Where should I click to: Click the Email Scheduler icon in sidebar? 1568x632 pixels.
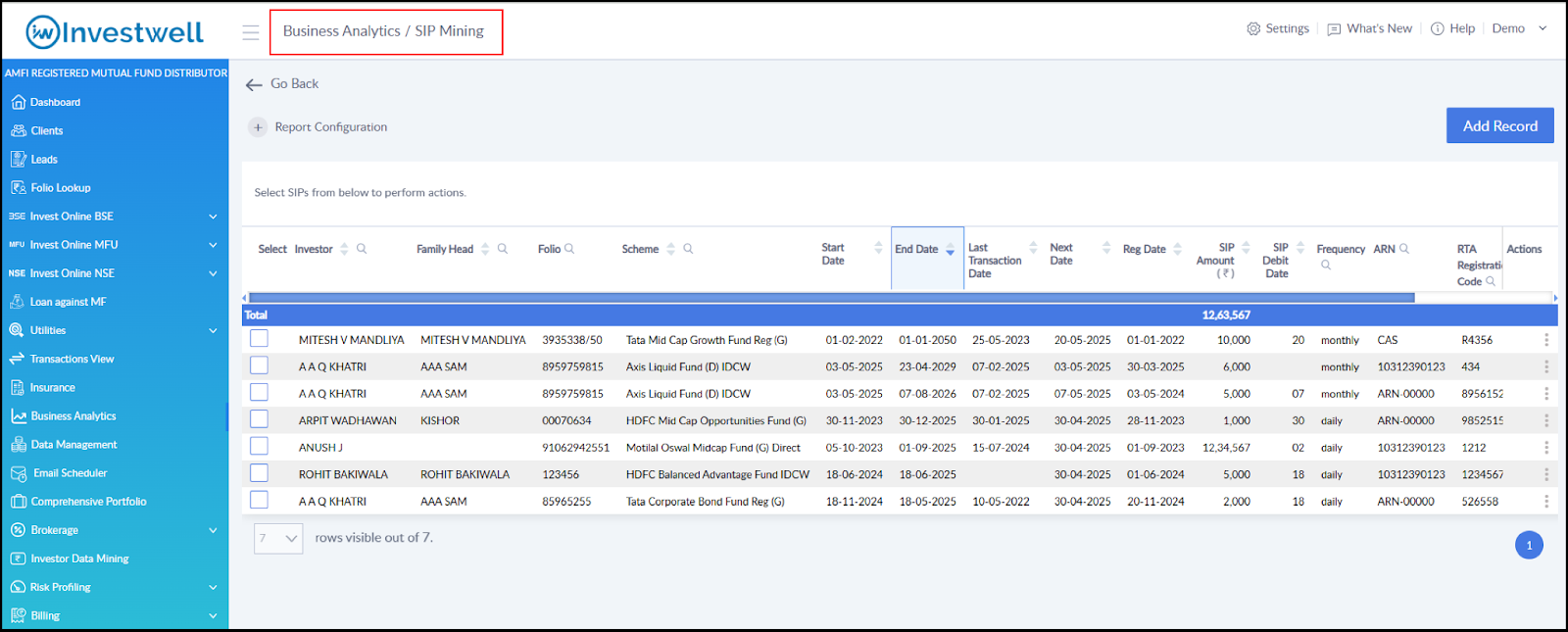[18, 473]
